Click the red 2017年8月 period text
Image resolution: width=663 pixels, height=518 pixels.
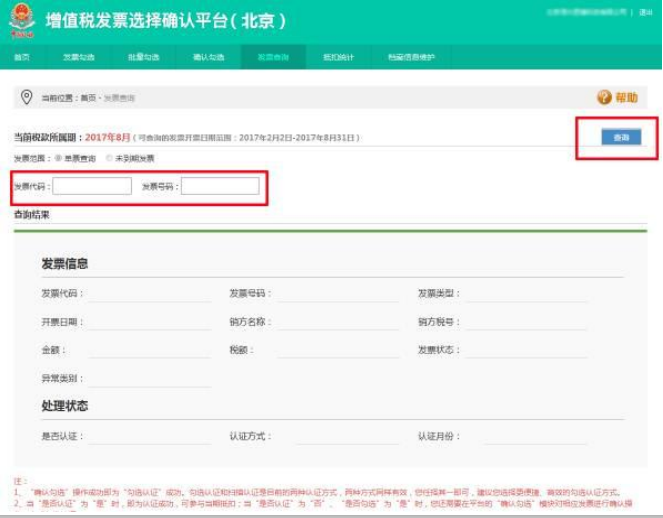[x=107, y=137]
